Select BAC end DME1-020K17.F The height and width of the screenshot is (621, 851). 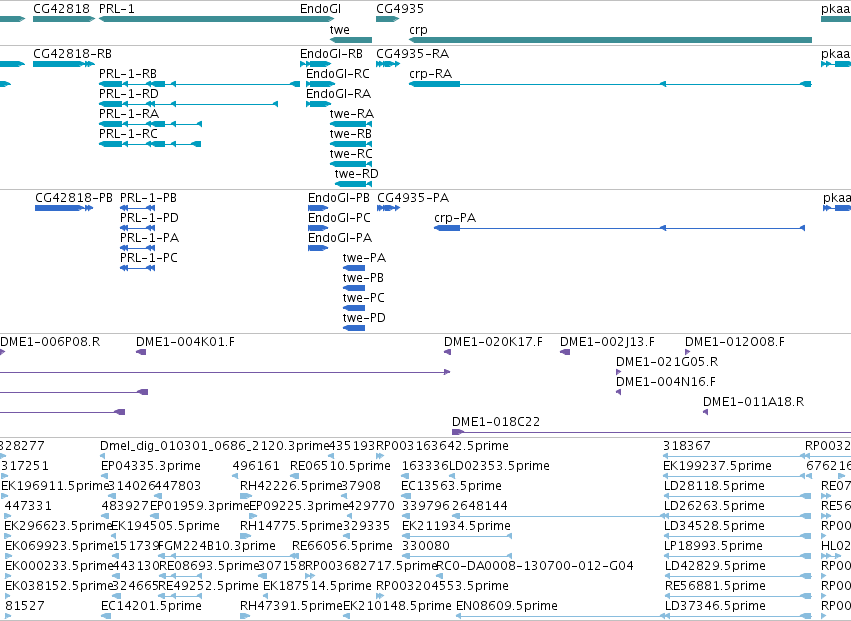[x=493, y=342]
